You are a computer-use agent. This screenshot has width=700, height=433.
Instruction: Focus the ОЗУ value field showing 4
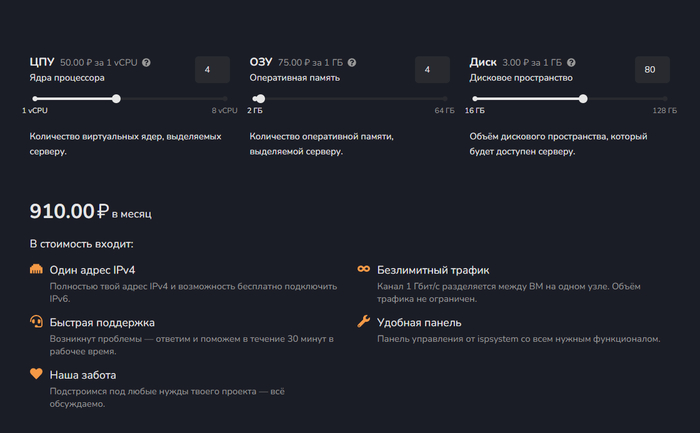(x=428, y=70)
